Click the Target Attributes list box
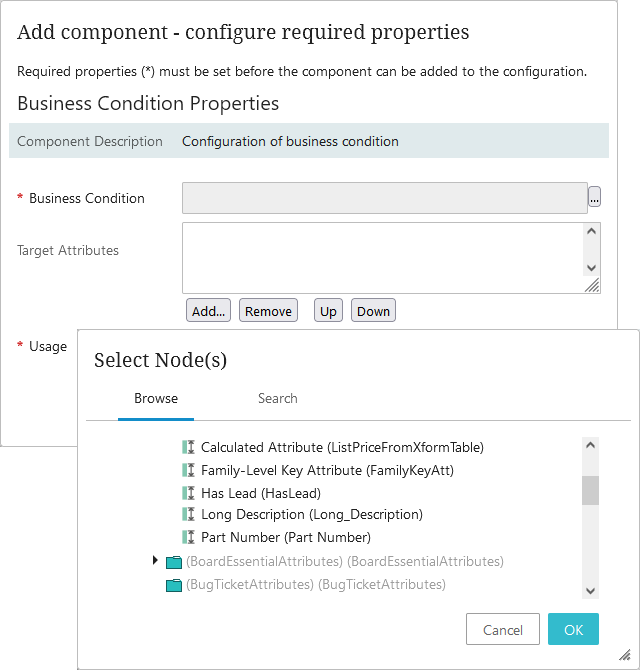 pos(382,257)
